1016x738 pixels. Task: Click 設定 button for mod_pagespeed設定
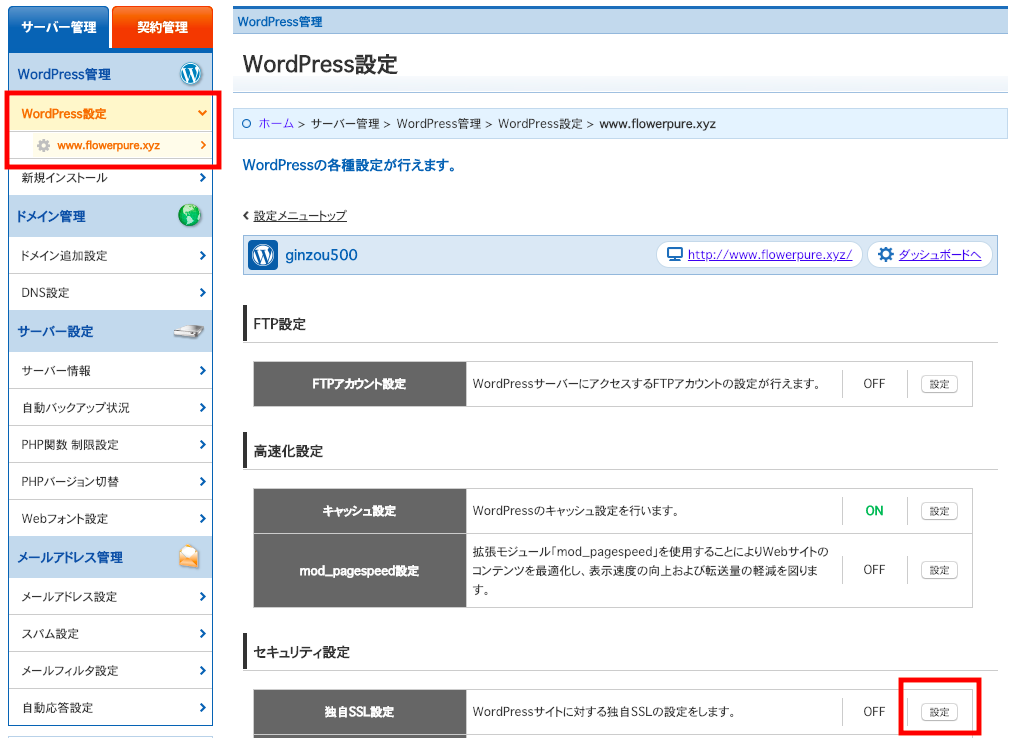click(x=939, y=570)
